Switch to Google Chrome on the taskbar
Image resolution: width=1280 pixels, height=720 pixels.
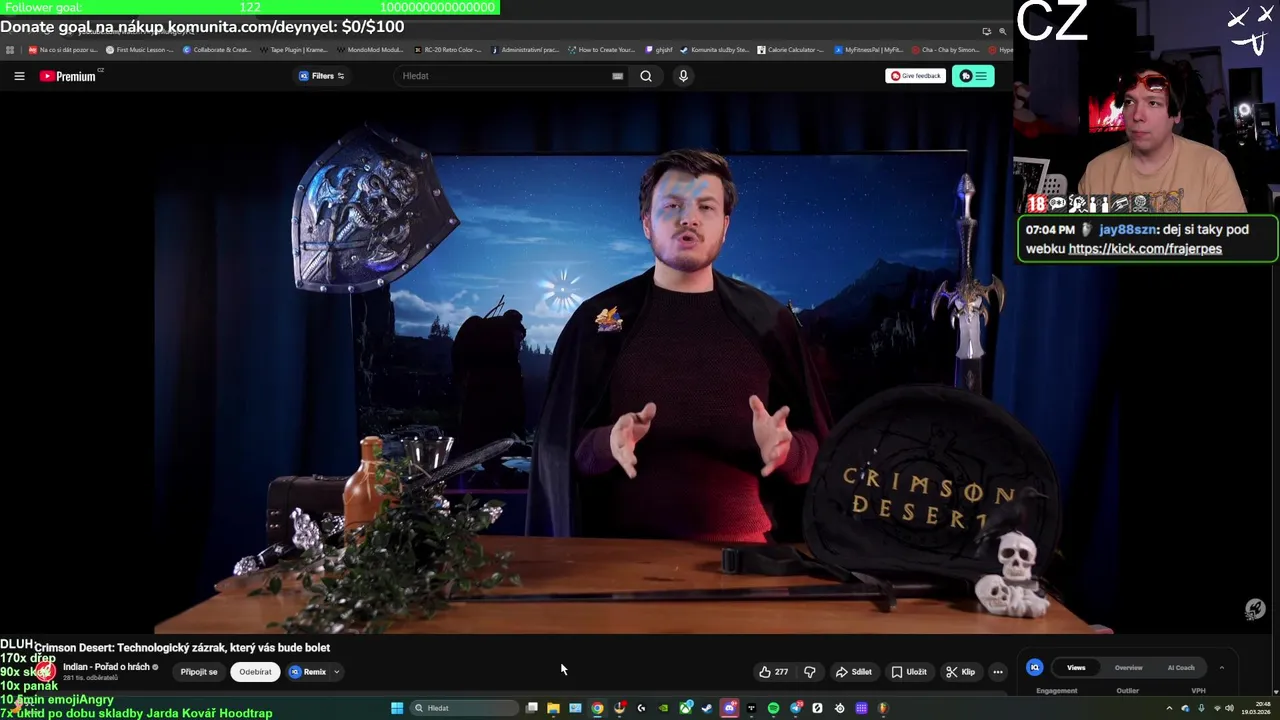597,708
